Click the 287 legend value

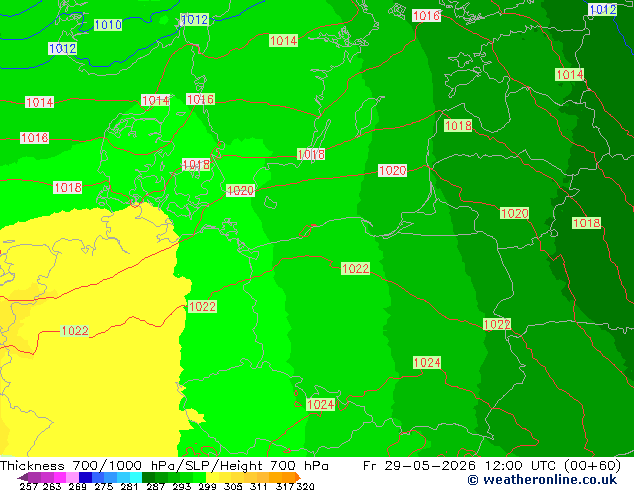(x=155, y=486)
